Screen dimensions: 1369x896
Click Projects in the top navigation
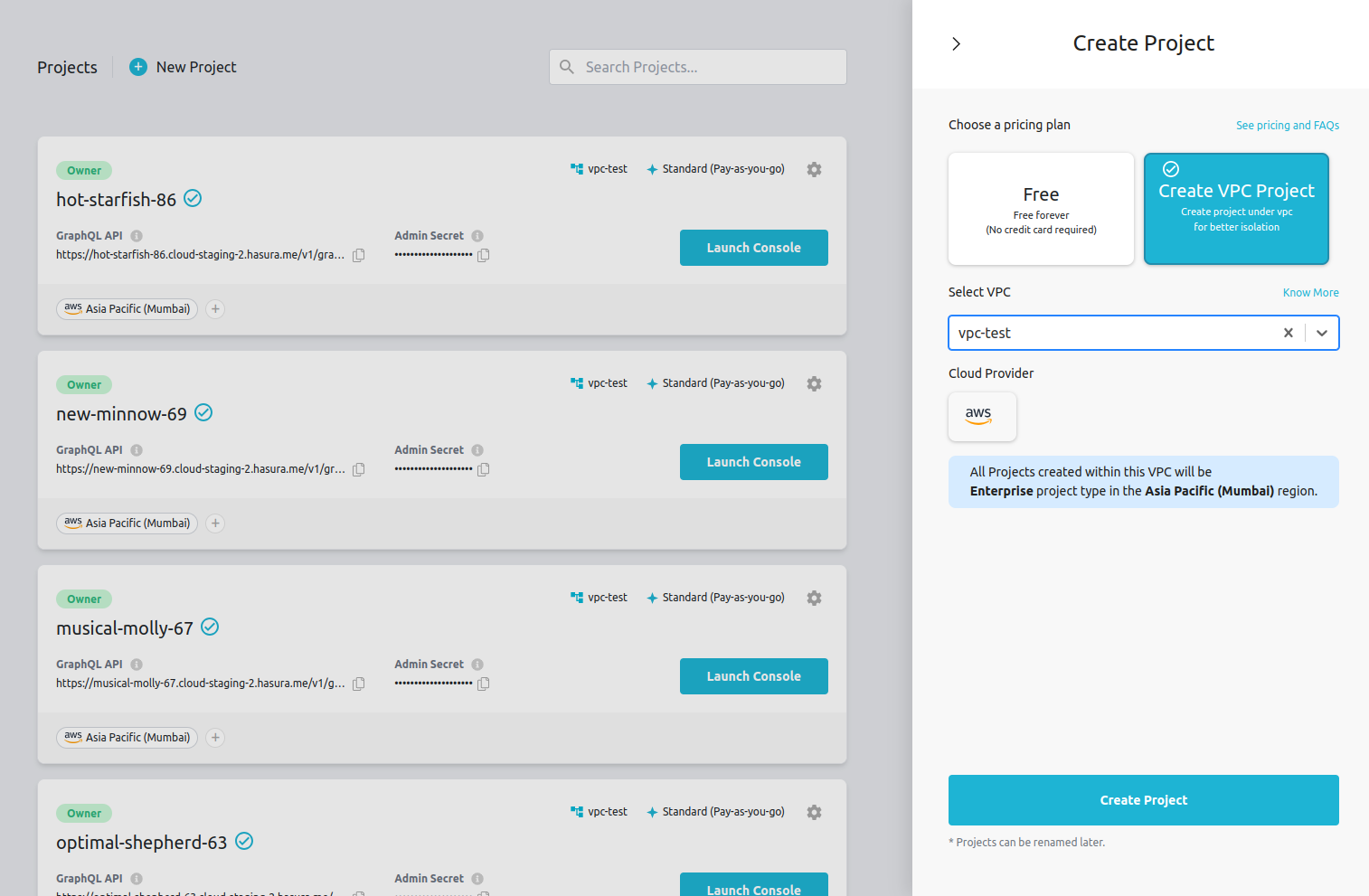(x=67, y=66)
